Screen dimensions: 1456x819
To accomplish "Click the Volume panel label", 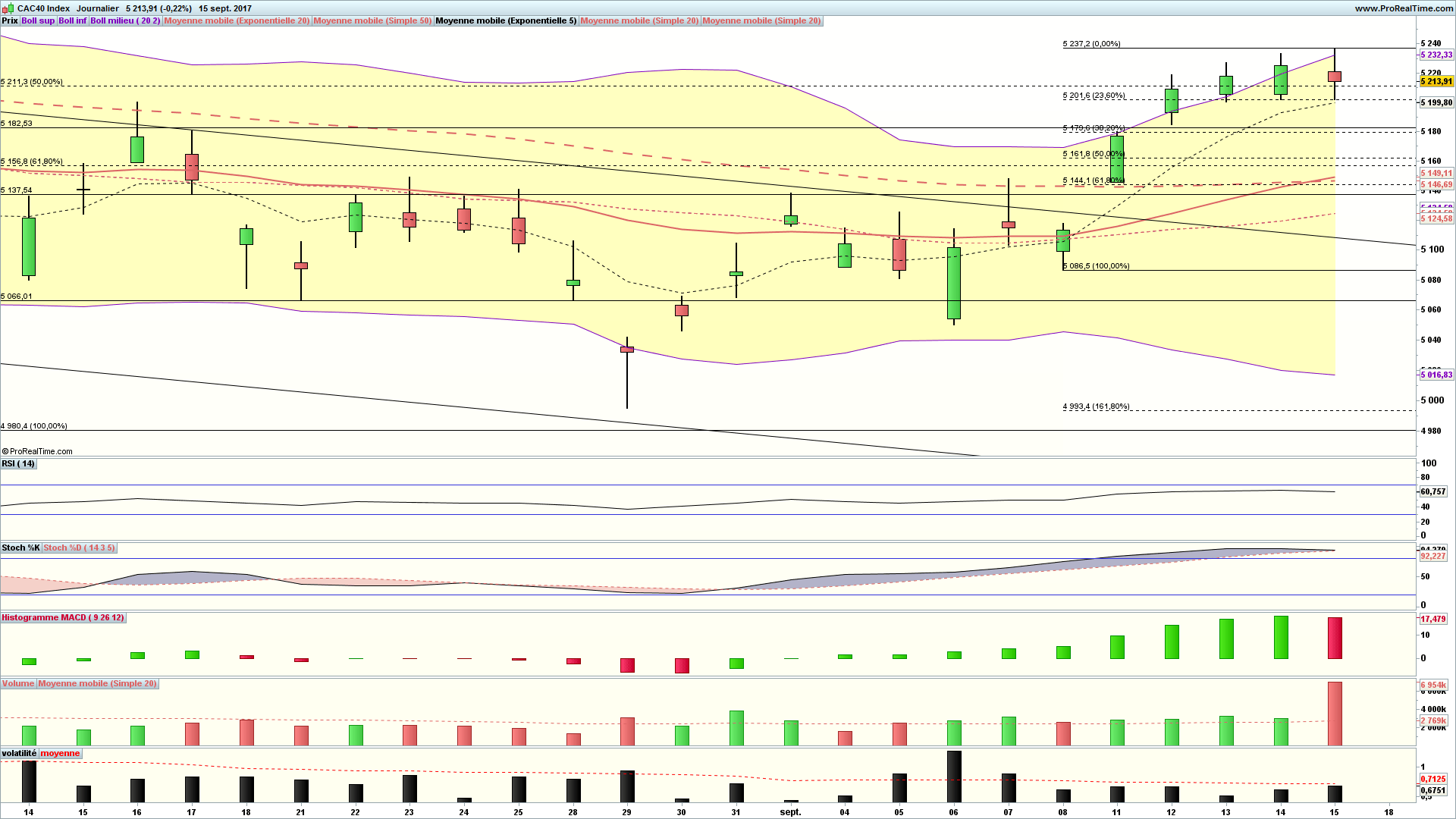I will pos(18,683).
